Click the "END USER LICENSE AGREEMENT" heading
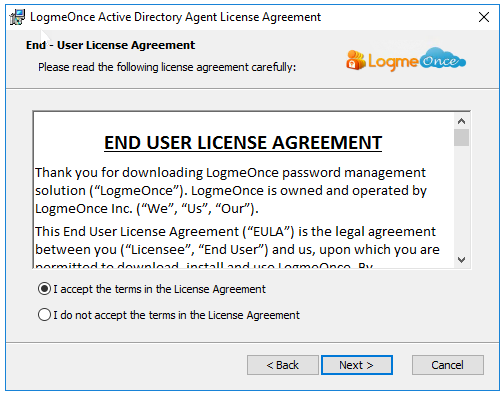The height and width of the screenshot is (395, 503). [x=243, y=143]
